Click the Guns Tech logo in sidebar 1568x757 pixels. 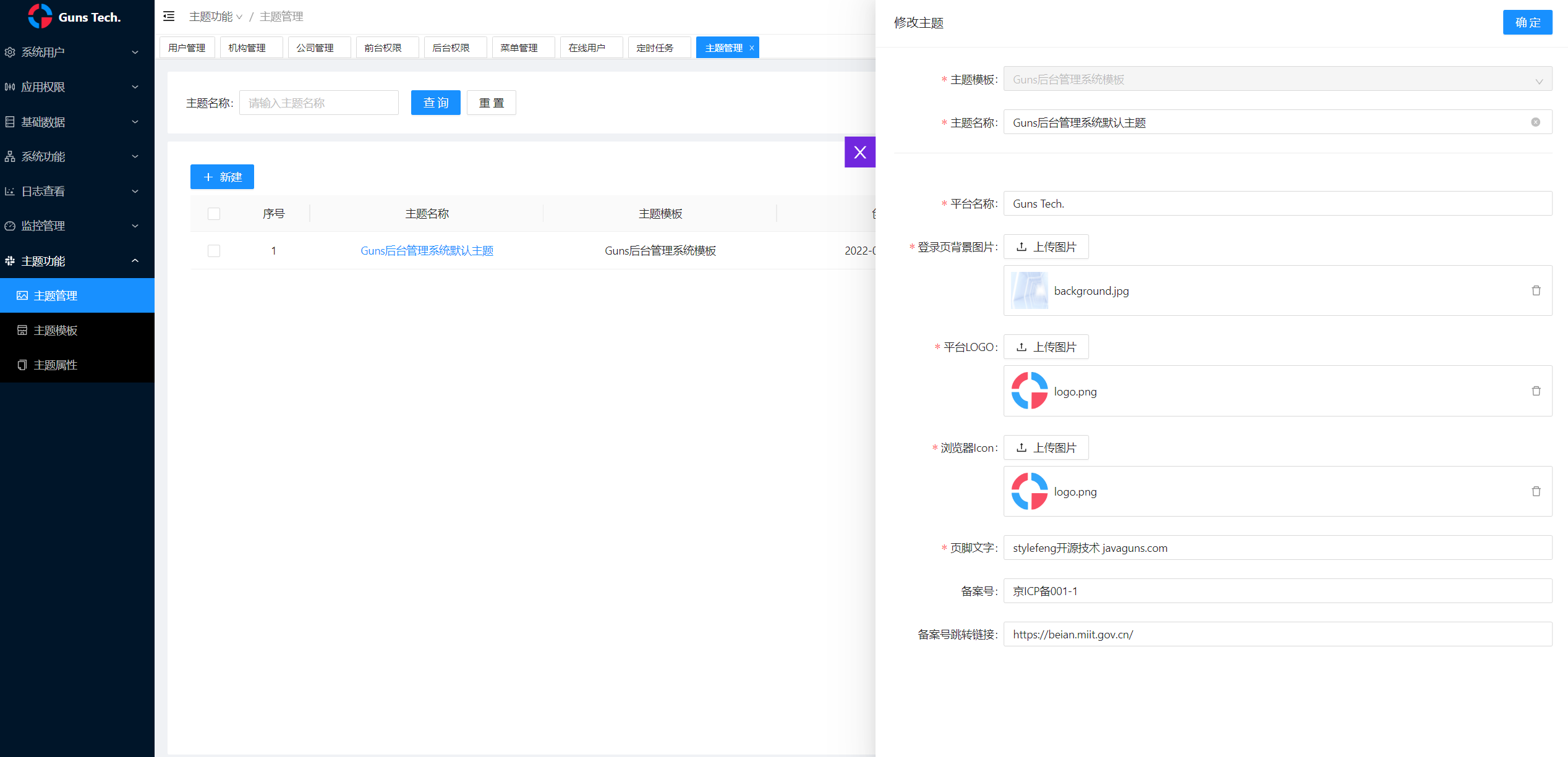tap(41, 17)
